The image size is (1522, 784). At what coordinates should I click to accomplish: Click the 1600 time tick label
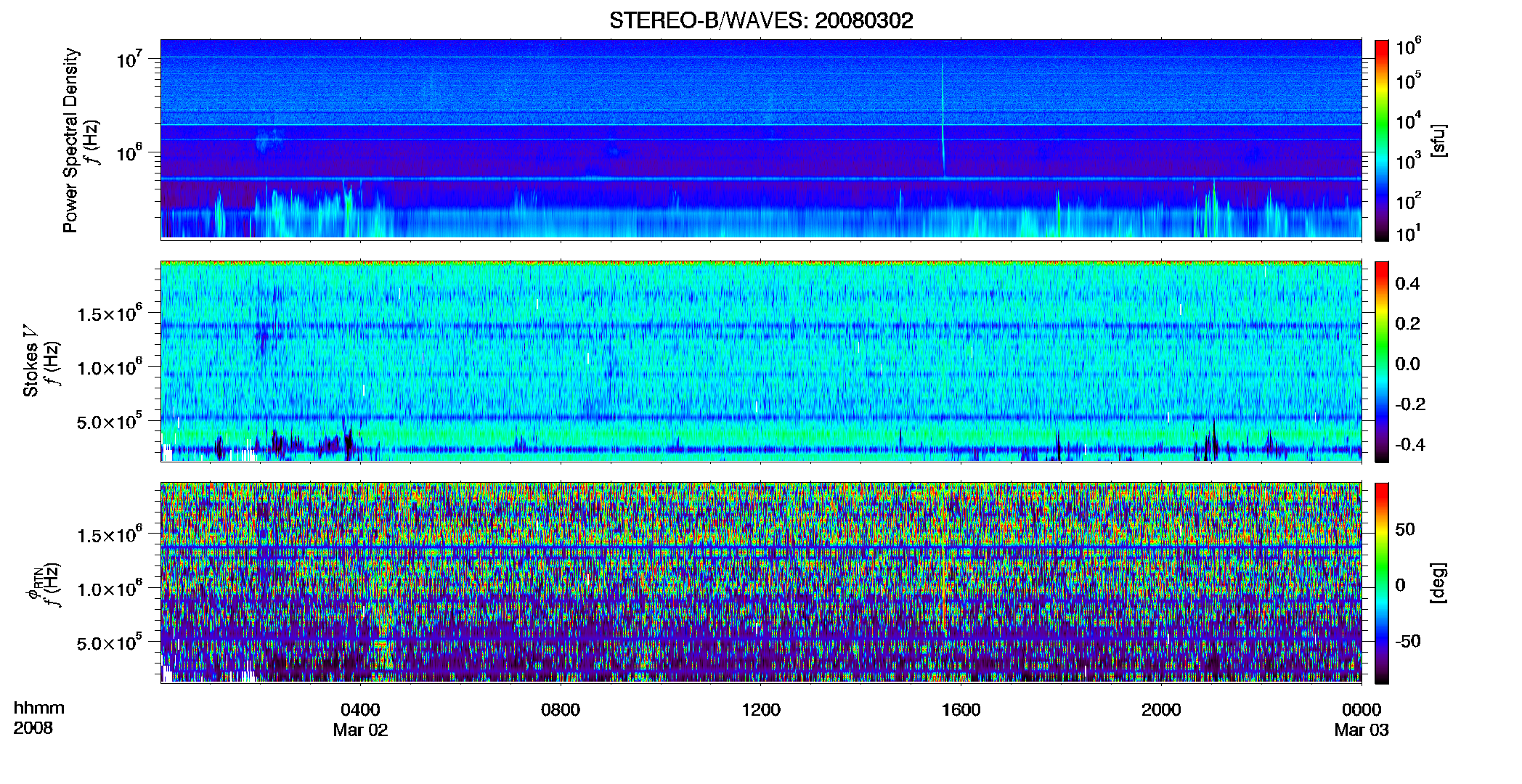point(961,709)
